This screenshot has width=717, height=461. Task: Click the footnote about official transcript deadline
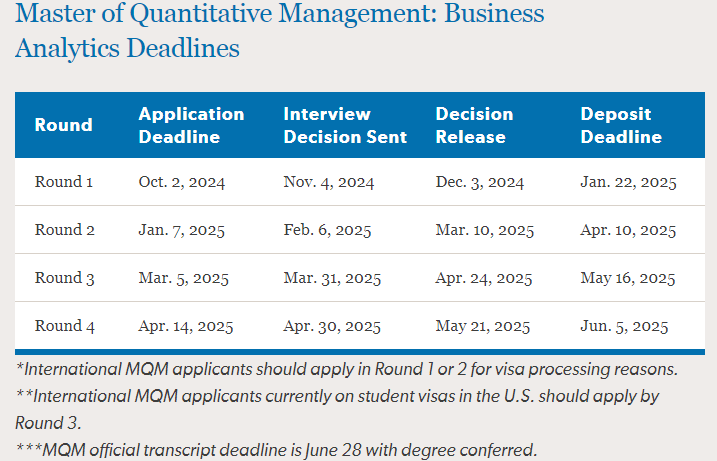pyautogui.click(x=276, y=450)
